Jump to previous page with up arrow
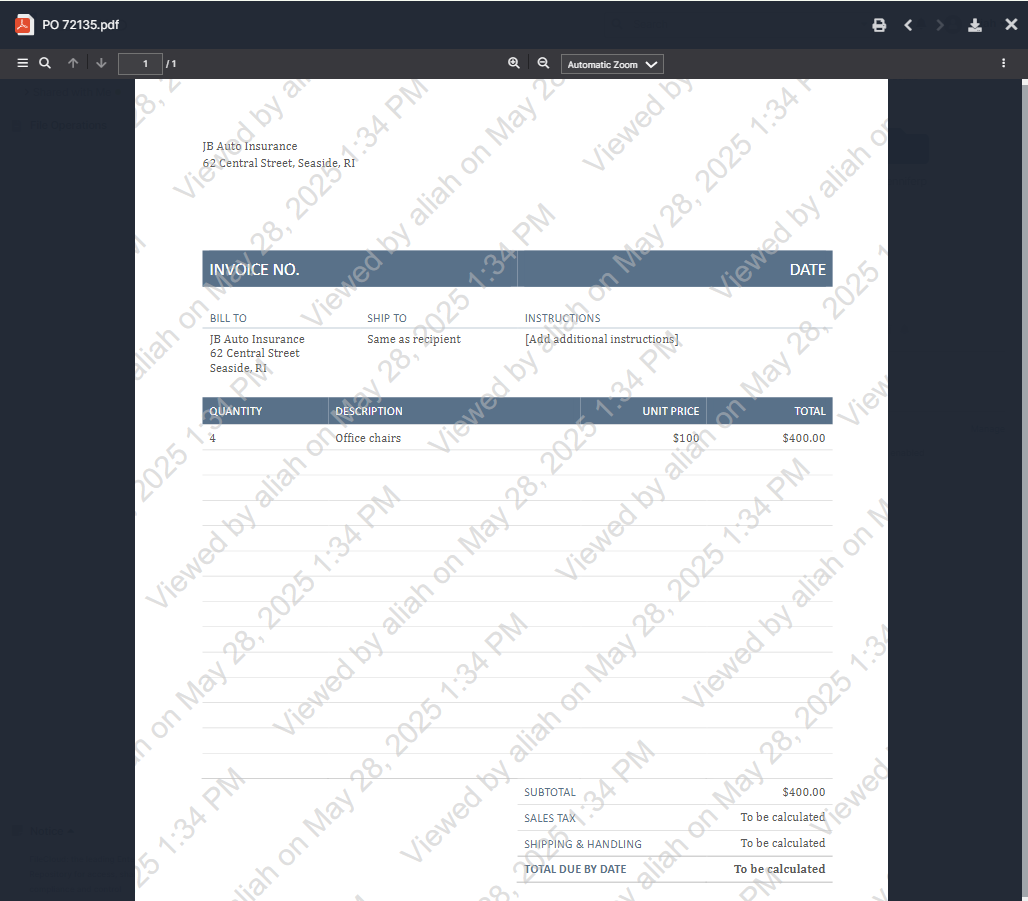The width and height of the screenshot is (1028, 901). tap(73, 63)
